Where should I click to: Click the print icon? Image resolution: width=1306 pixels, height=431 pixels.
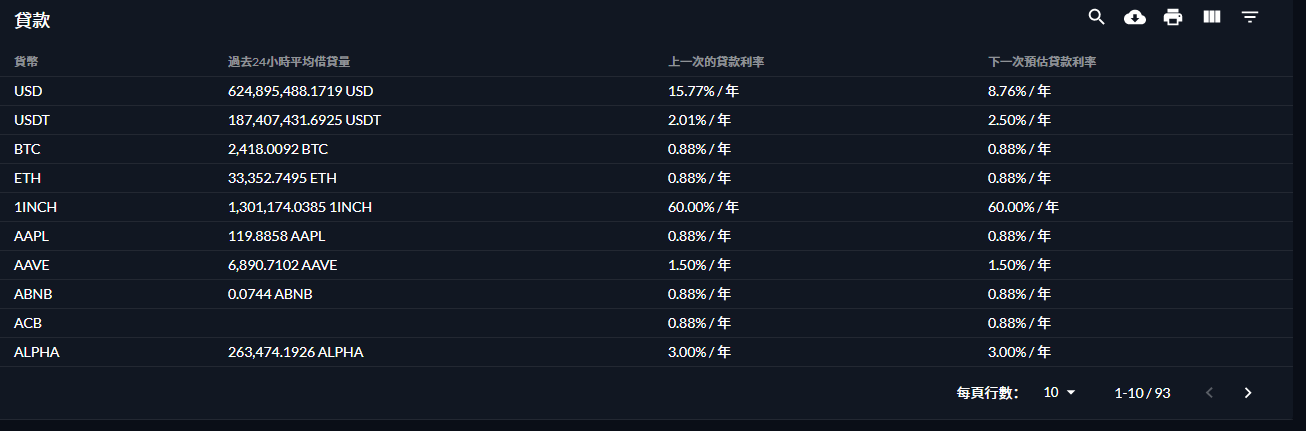1173,17
